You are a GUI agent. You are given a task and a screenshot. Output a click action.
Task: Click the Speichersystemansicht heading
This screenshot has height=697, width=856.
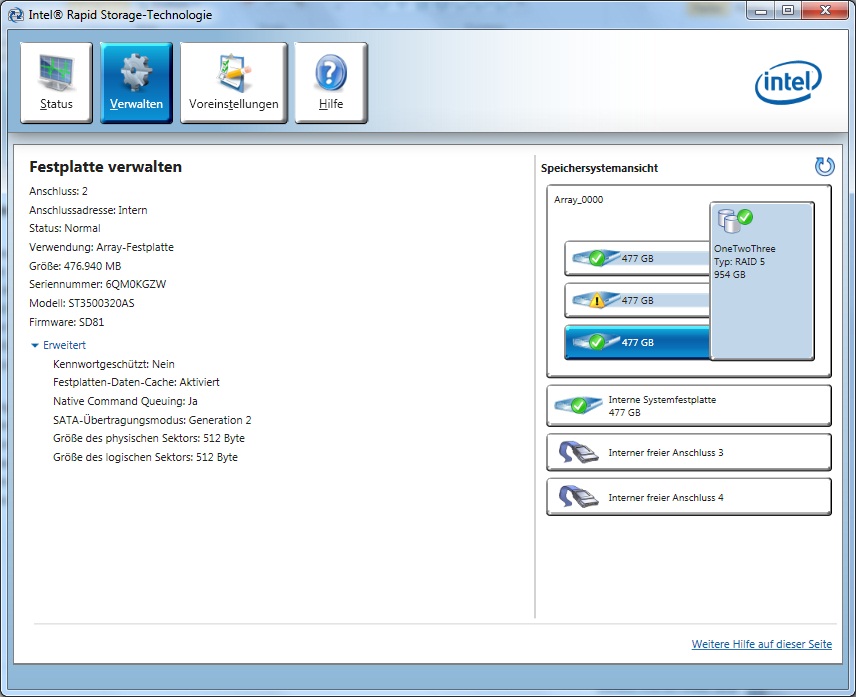tap(599, 168)
